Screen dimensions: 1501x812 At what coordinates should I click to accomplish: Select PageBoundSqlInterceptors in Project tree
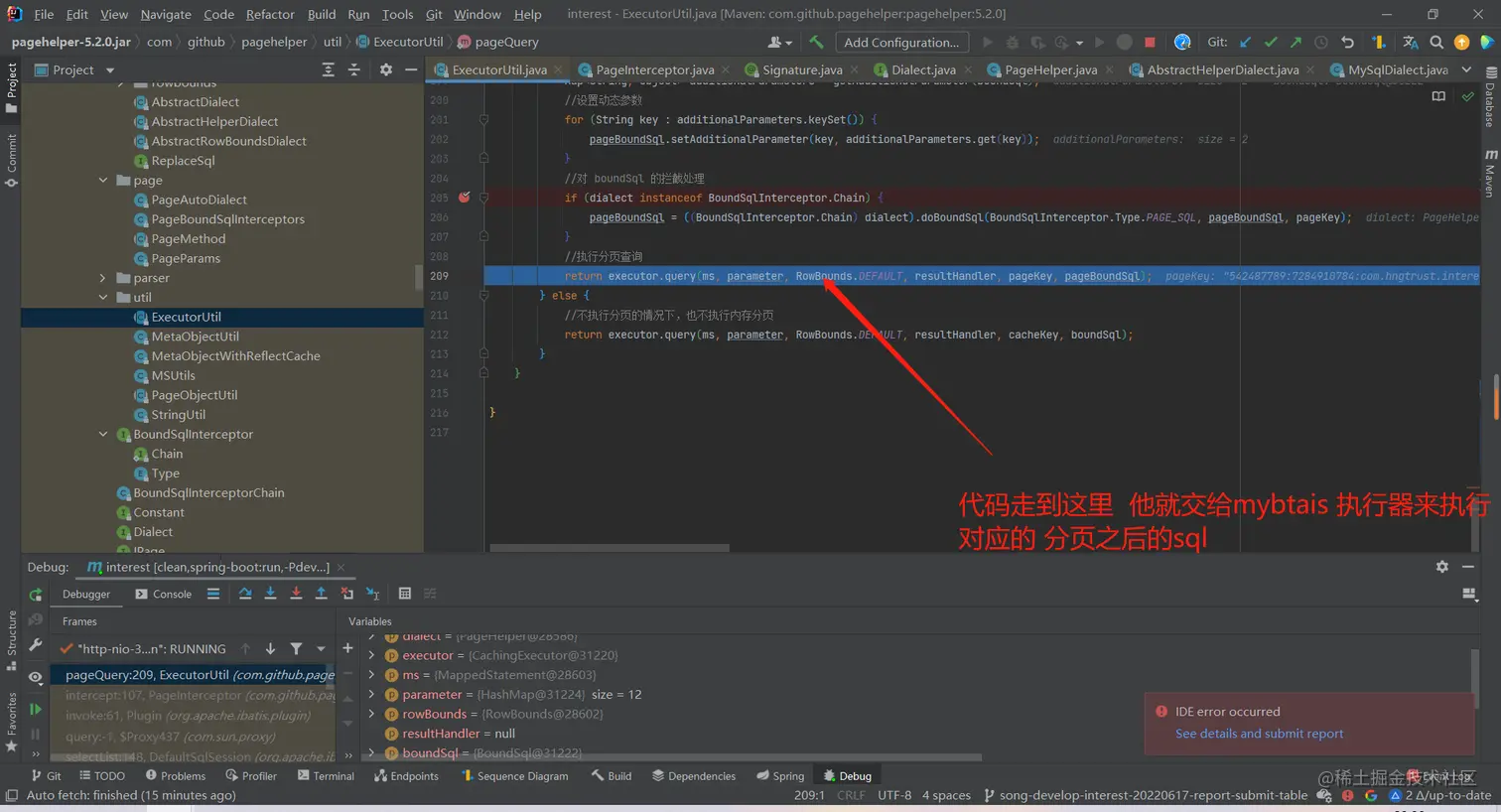pyautogui.click(x=227, y=219)
